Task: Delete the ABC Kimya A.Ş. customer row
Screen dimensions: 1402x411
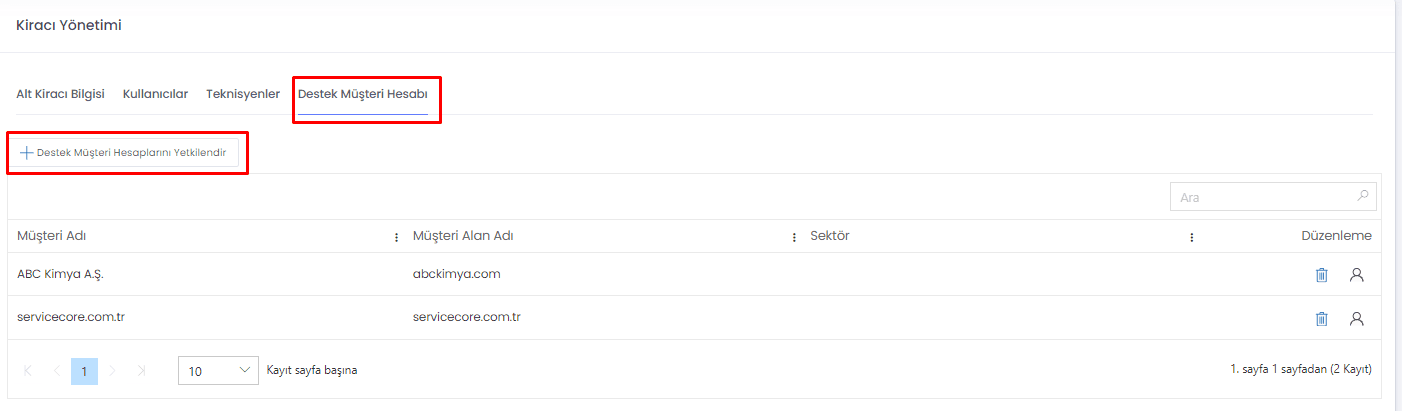Action: point(1321,275)
